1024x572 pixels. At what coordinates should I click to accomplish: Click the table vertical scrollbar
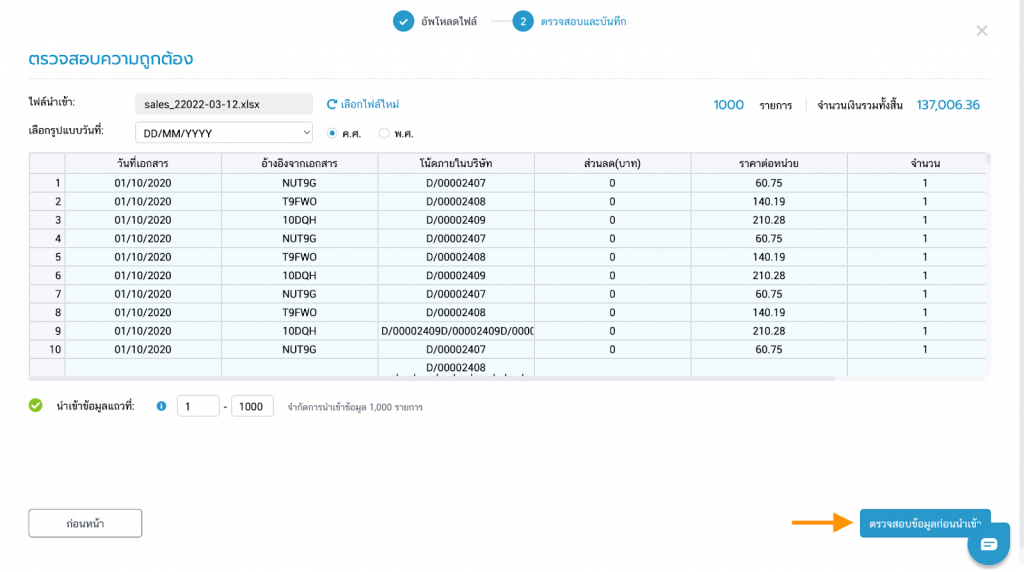(x=988, y=159)
